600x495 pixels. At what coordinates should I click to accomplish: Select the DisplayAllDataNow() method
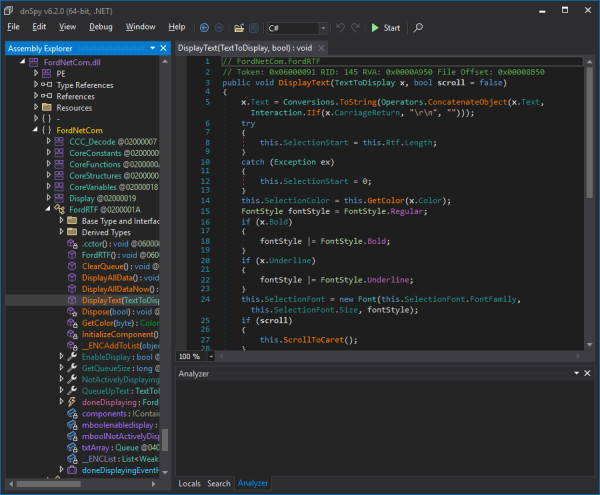click(x=120, y=289)
